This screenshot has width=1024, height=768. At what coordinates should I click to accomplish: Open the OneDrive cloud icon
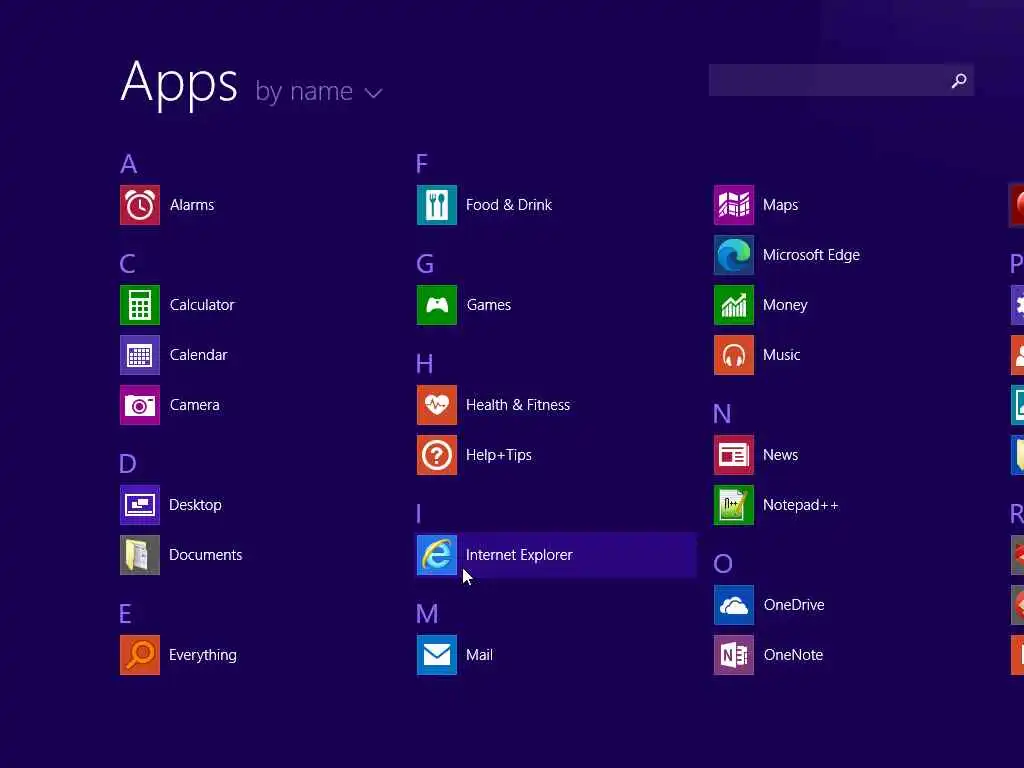[734, 605]
